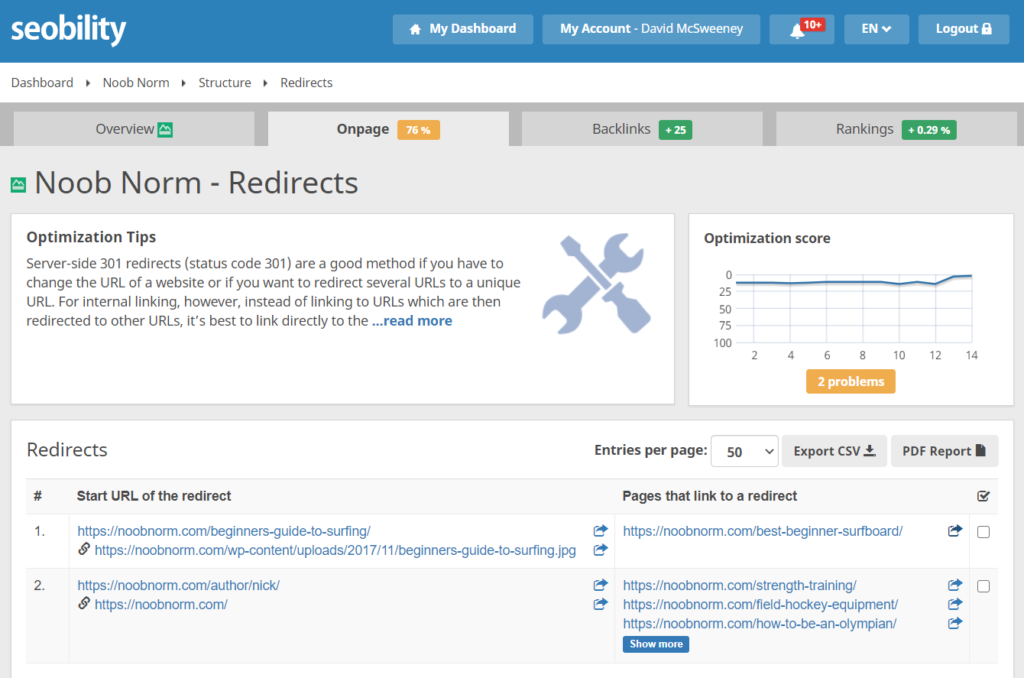Open how-to-be-an-olympian page link
This screenshot has height=678, width=1024.
tap(760, 624)
